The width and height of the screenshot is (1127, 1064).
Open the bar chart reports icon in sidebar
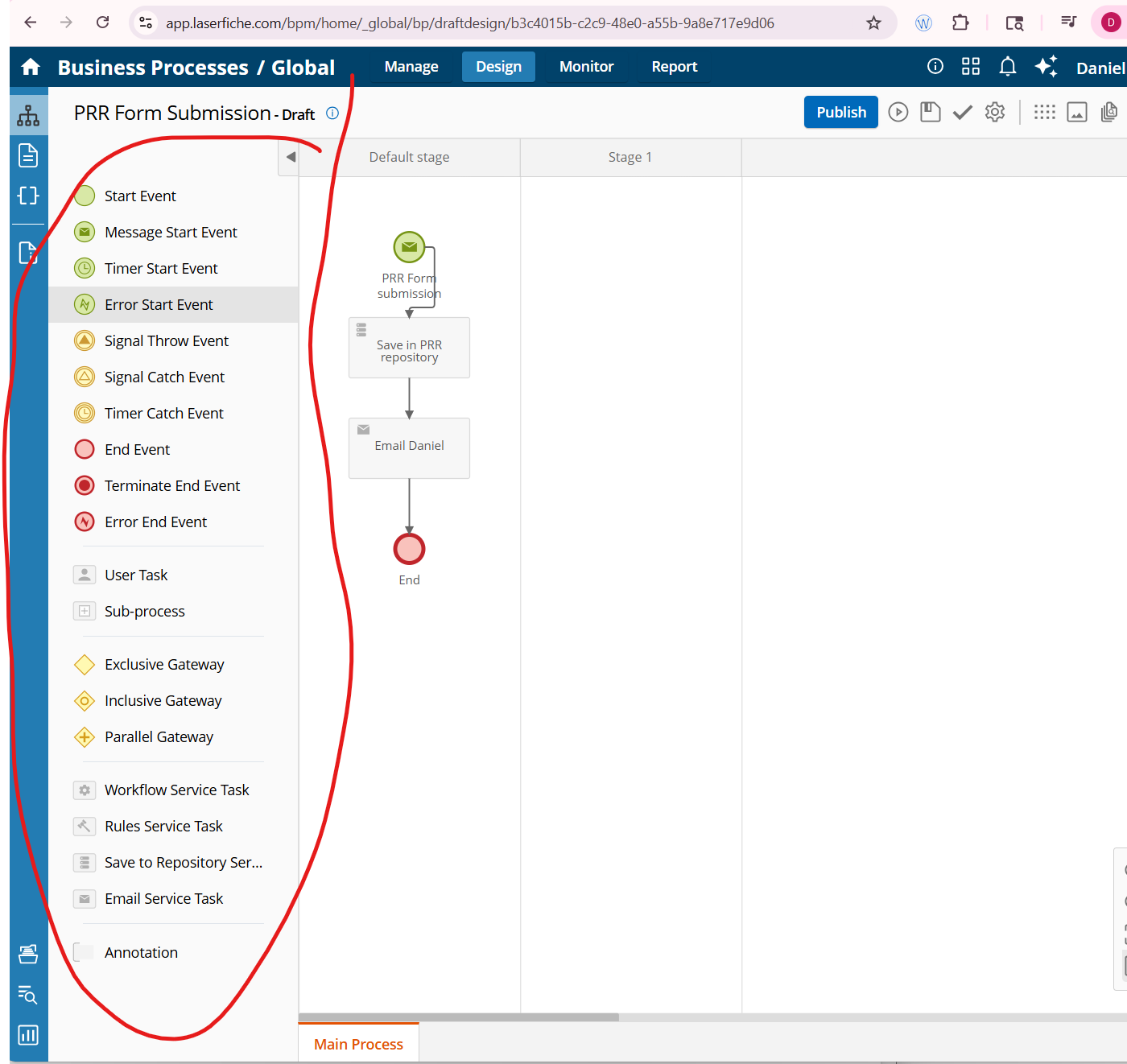coord(28,1035)
